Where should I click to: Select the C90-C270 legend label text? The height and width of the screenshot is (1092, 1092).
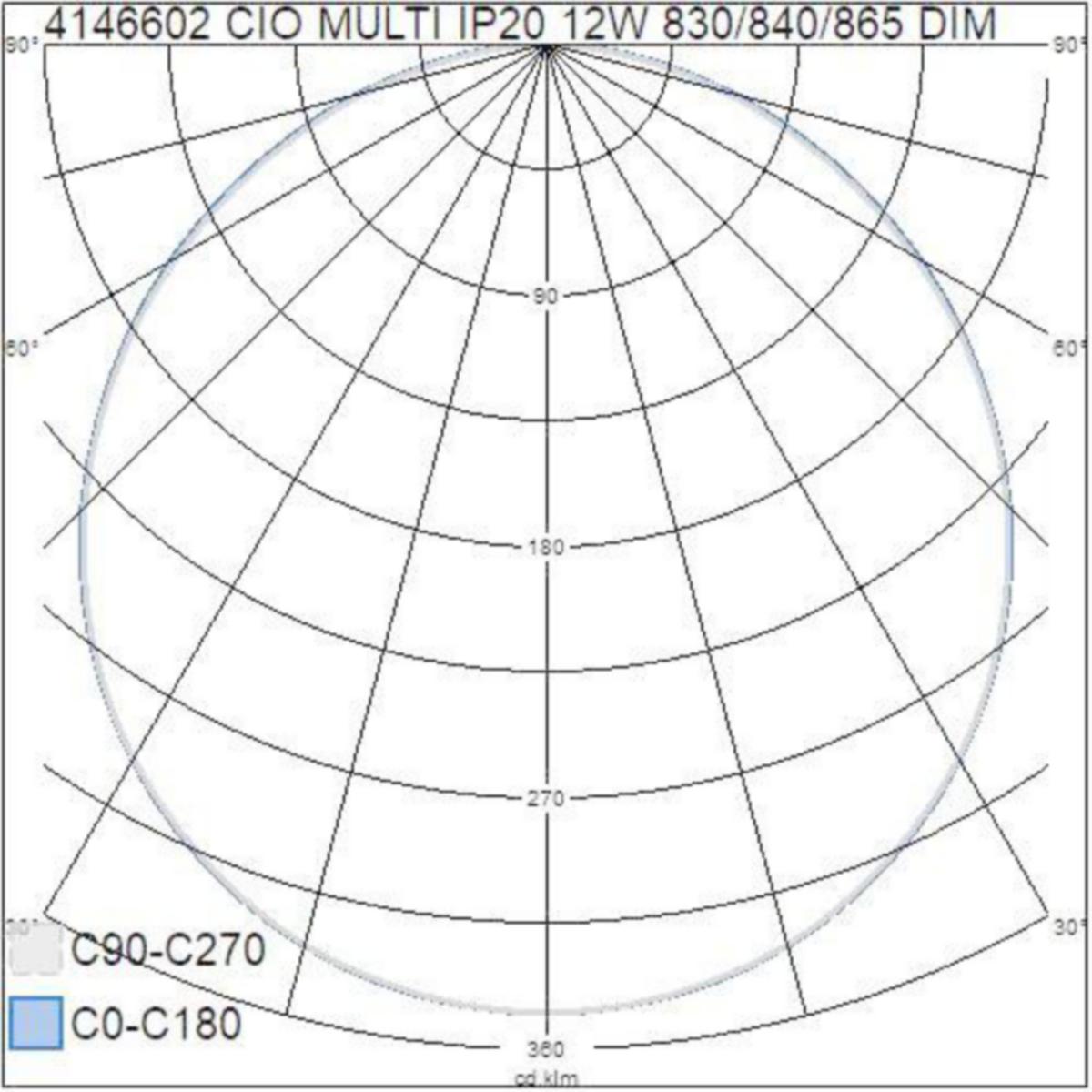(x=168, y=951)
